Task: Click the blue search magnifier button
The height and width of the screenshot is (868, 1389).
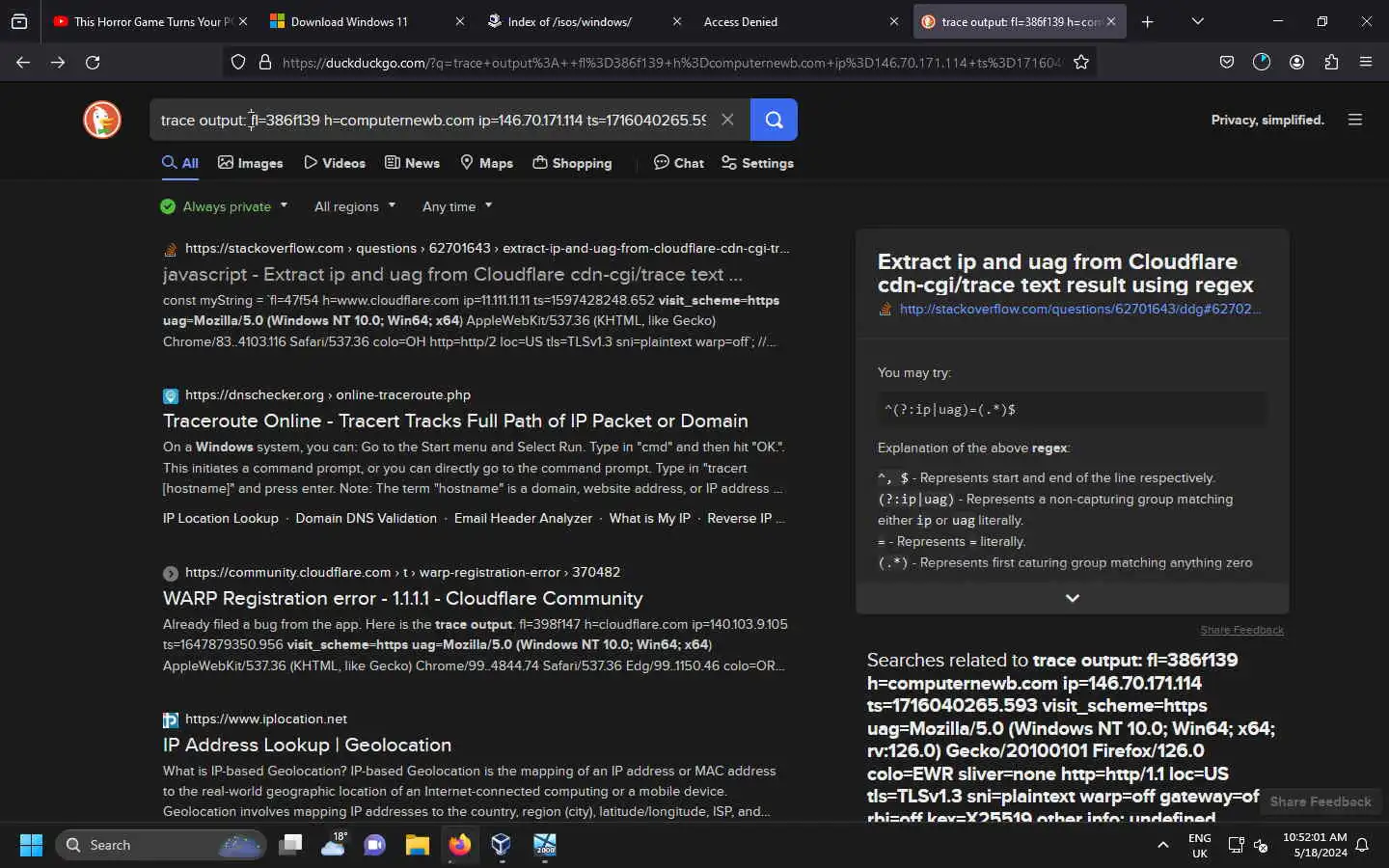Action: (x=774, y=120)
